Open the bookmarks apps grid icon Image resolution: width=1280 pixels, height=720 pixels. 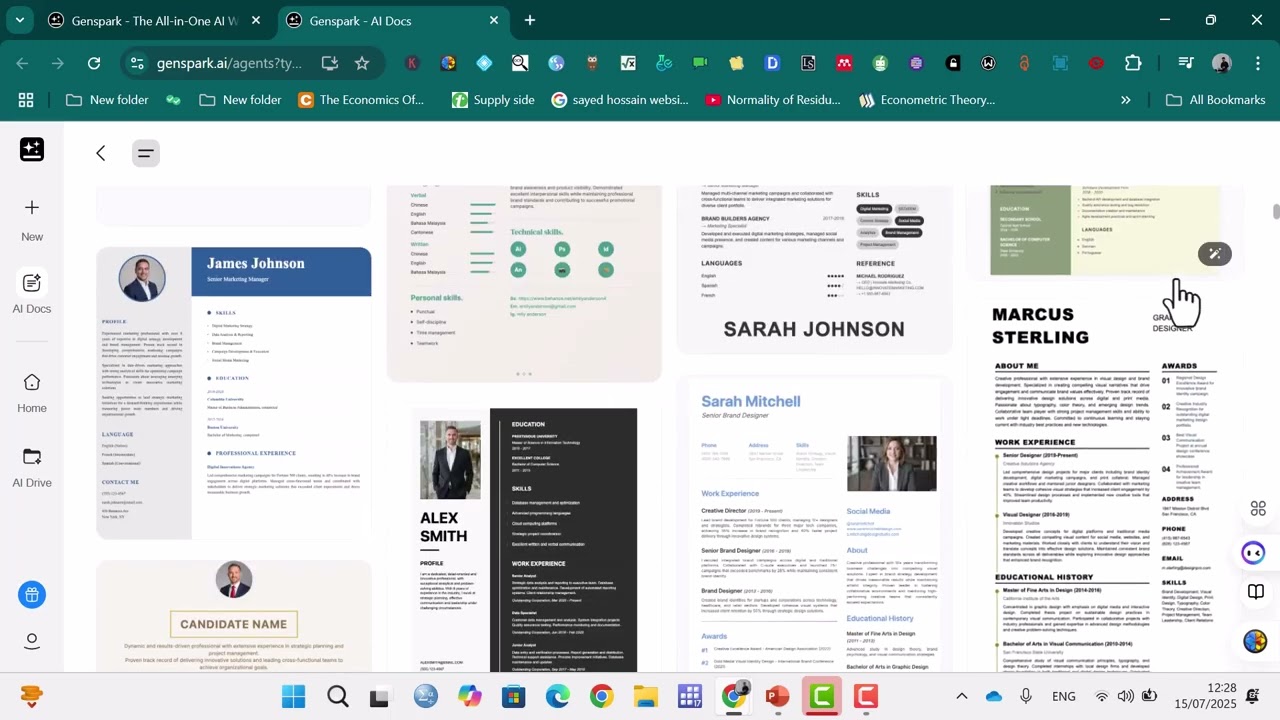pos(26,100)
